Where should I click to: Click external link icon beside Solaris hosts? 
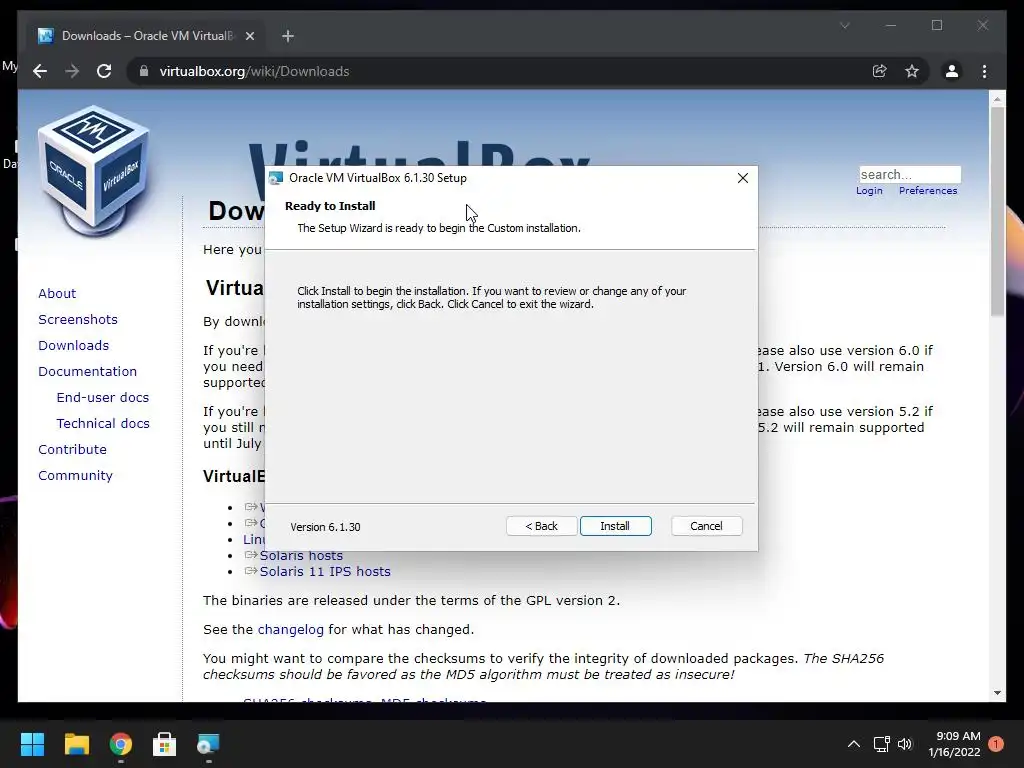(x=251, y=555)
